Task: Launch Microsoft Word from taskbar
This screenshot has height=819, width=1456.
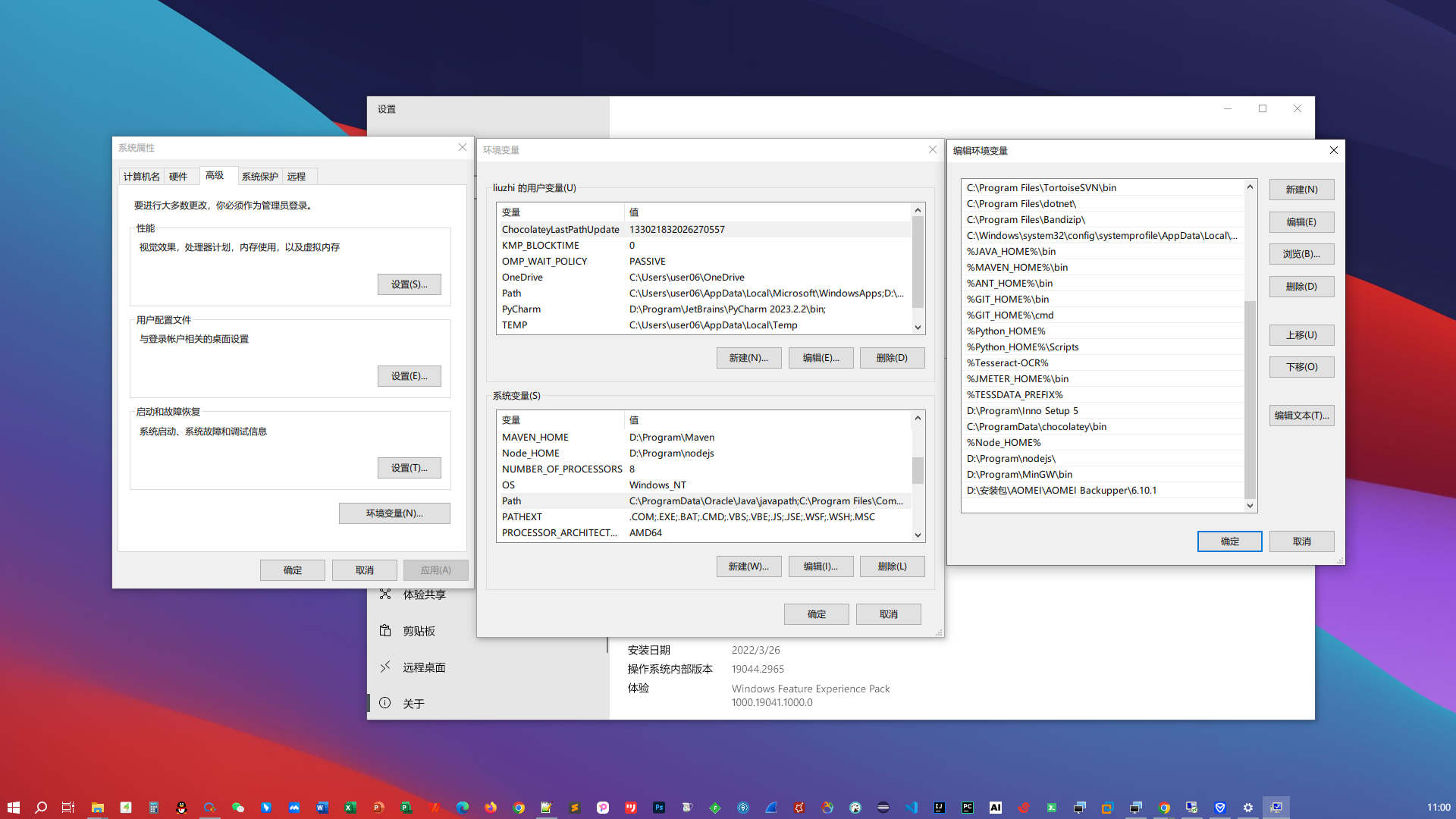Action: [322, 808]
